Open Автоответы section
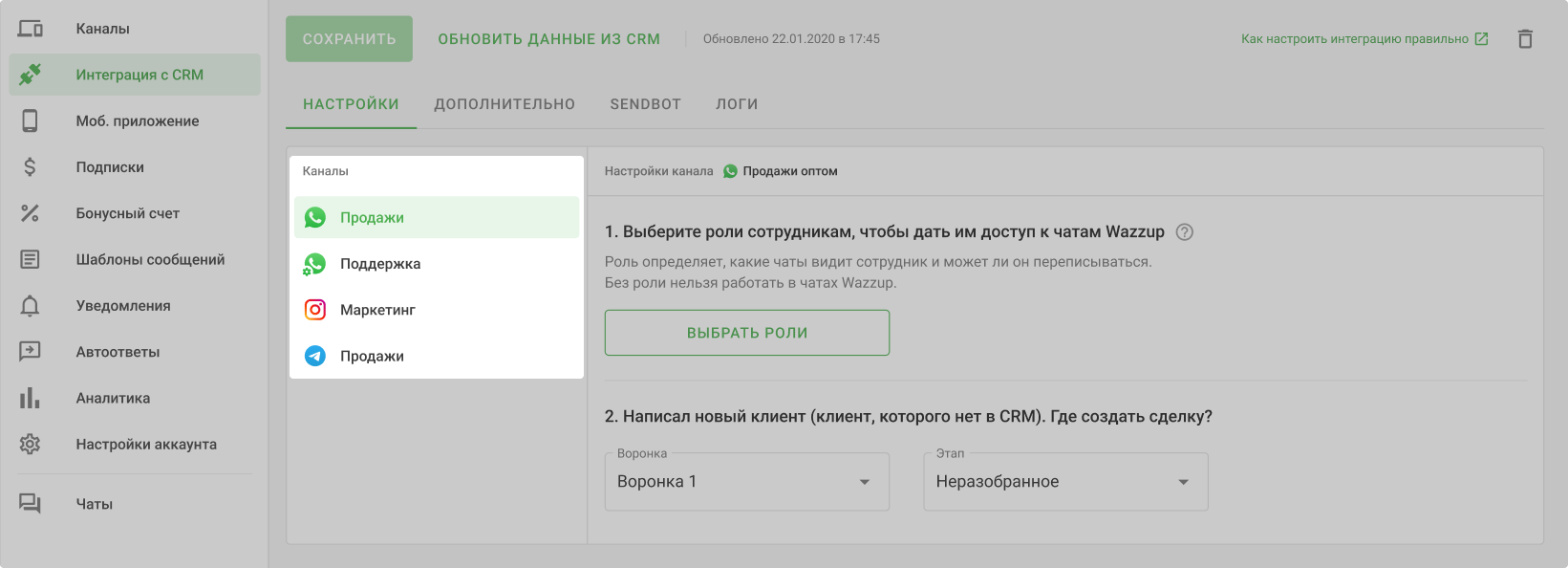Viewport: 1568px width, 568px height. pyautogui.click(x=135, y=352)
